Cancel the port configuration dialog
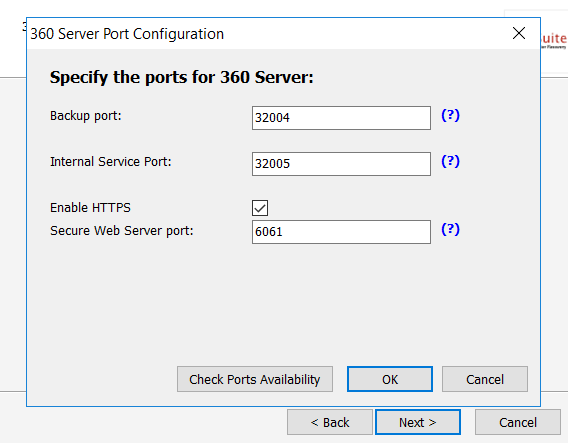Viewport: 568px width, 443px height. 485,379
